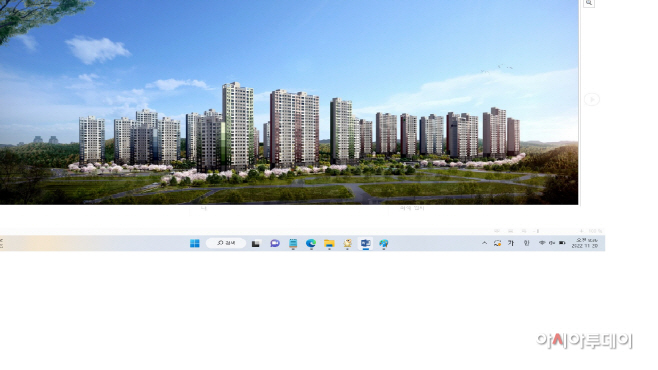Open Task View from the taskbar

click(256, 243)
